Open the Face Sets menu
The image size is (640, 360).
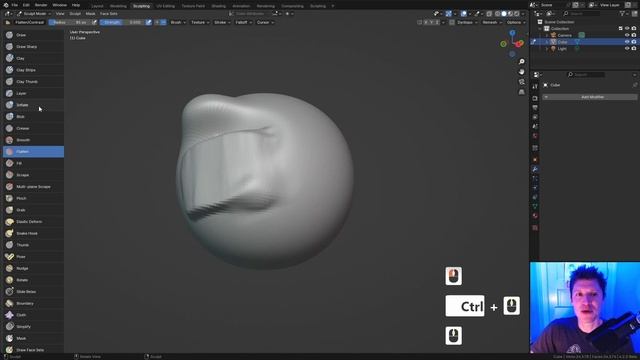[109, 14]
